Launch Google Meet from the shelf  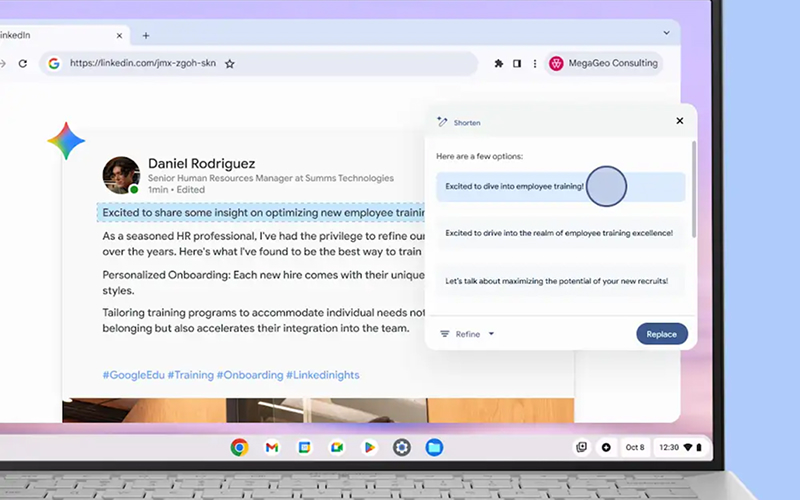[x=337, y=447]
